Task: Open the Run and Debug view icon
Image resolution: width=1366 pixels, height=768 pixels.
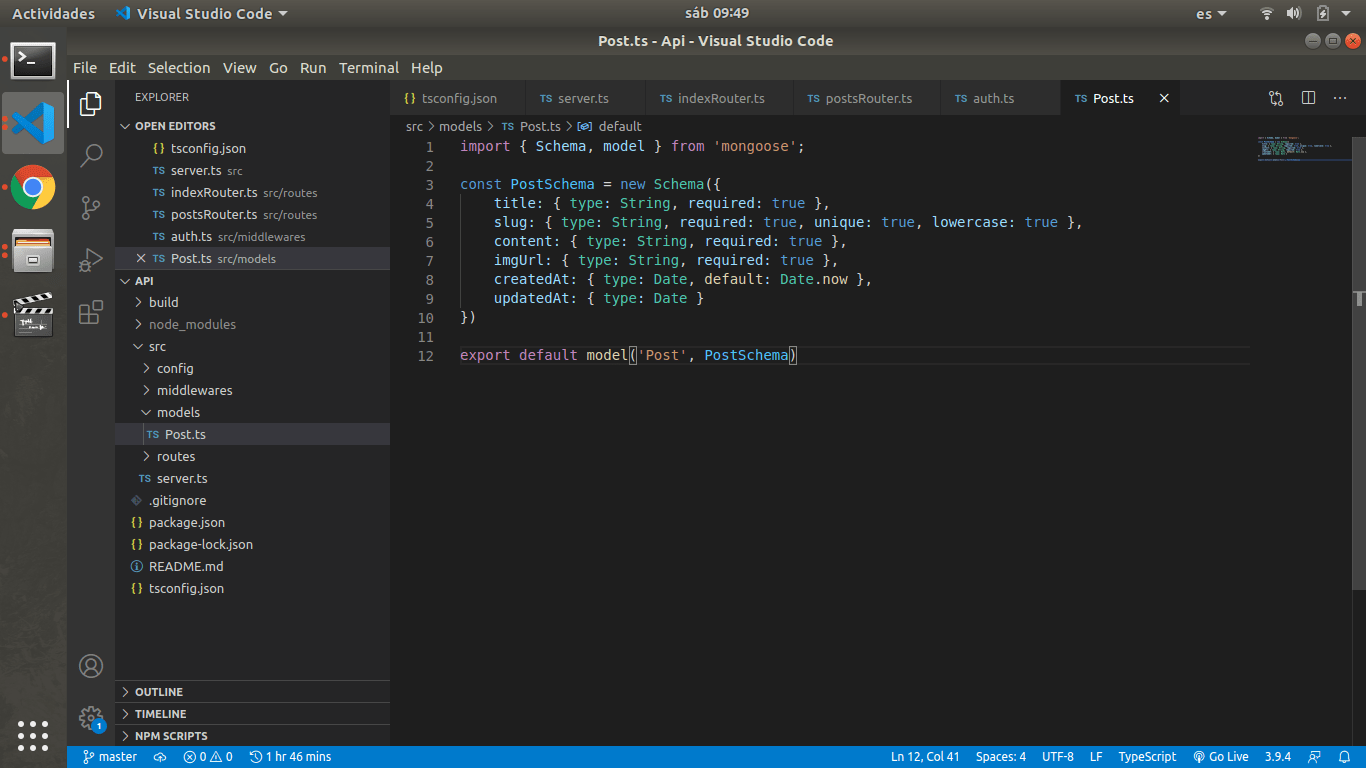Action: [91, 260]
